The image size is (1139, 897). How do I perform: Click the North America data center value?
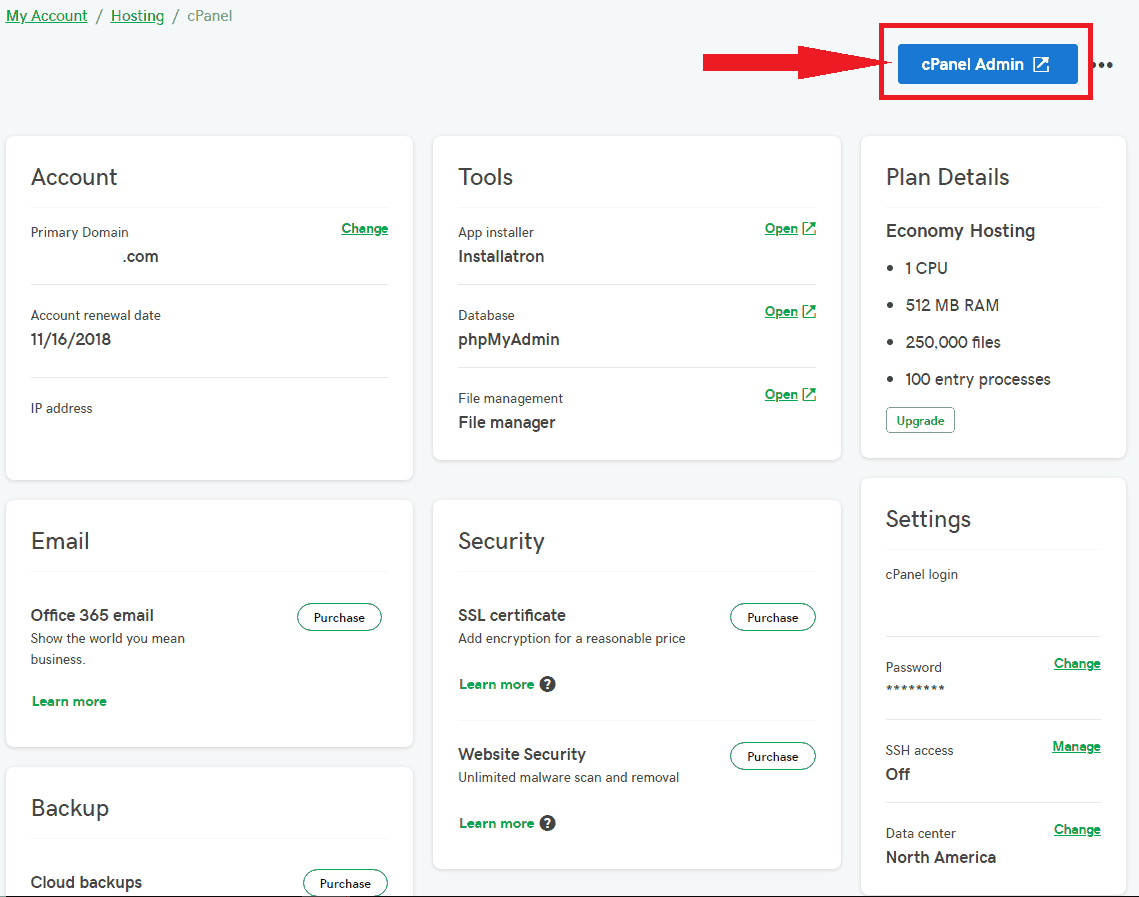pyautogui.click(x=941, y=858)
